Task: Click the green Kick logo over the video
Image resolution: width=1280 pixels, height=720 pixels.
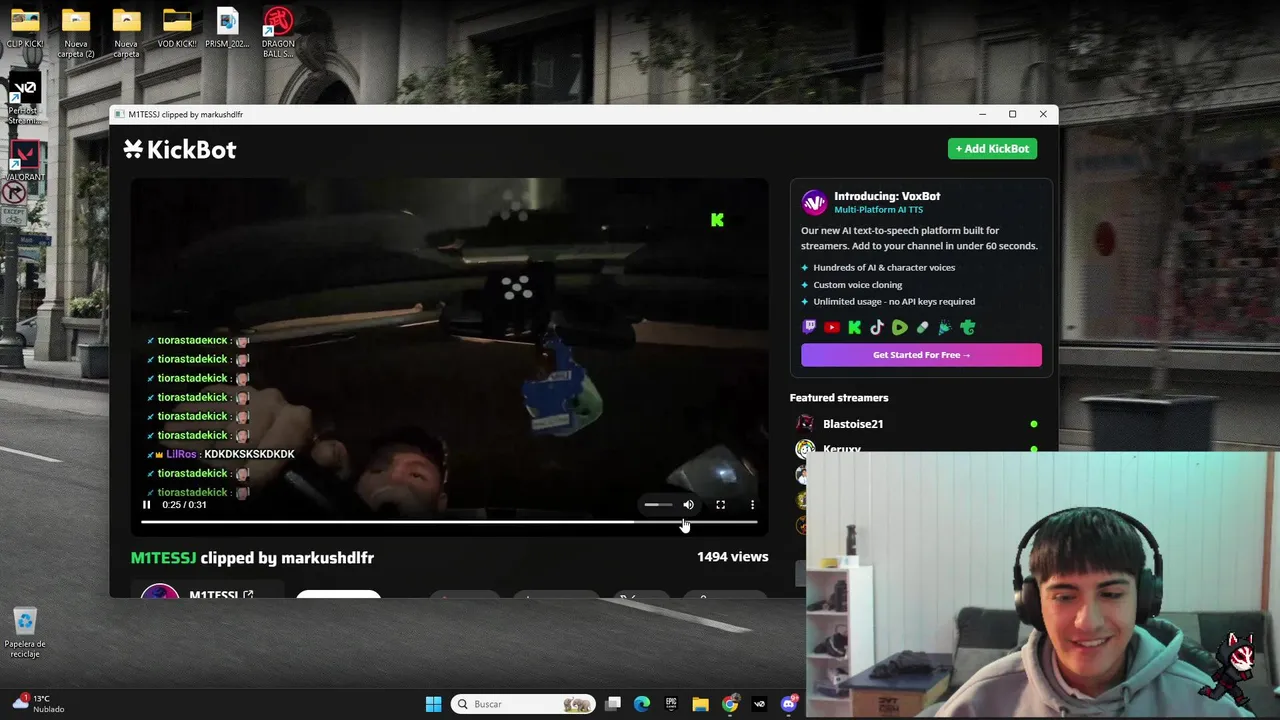Action: 717,220
